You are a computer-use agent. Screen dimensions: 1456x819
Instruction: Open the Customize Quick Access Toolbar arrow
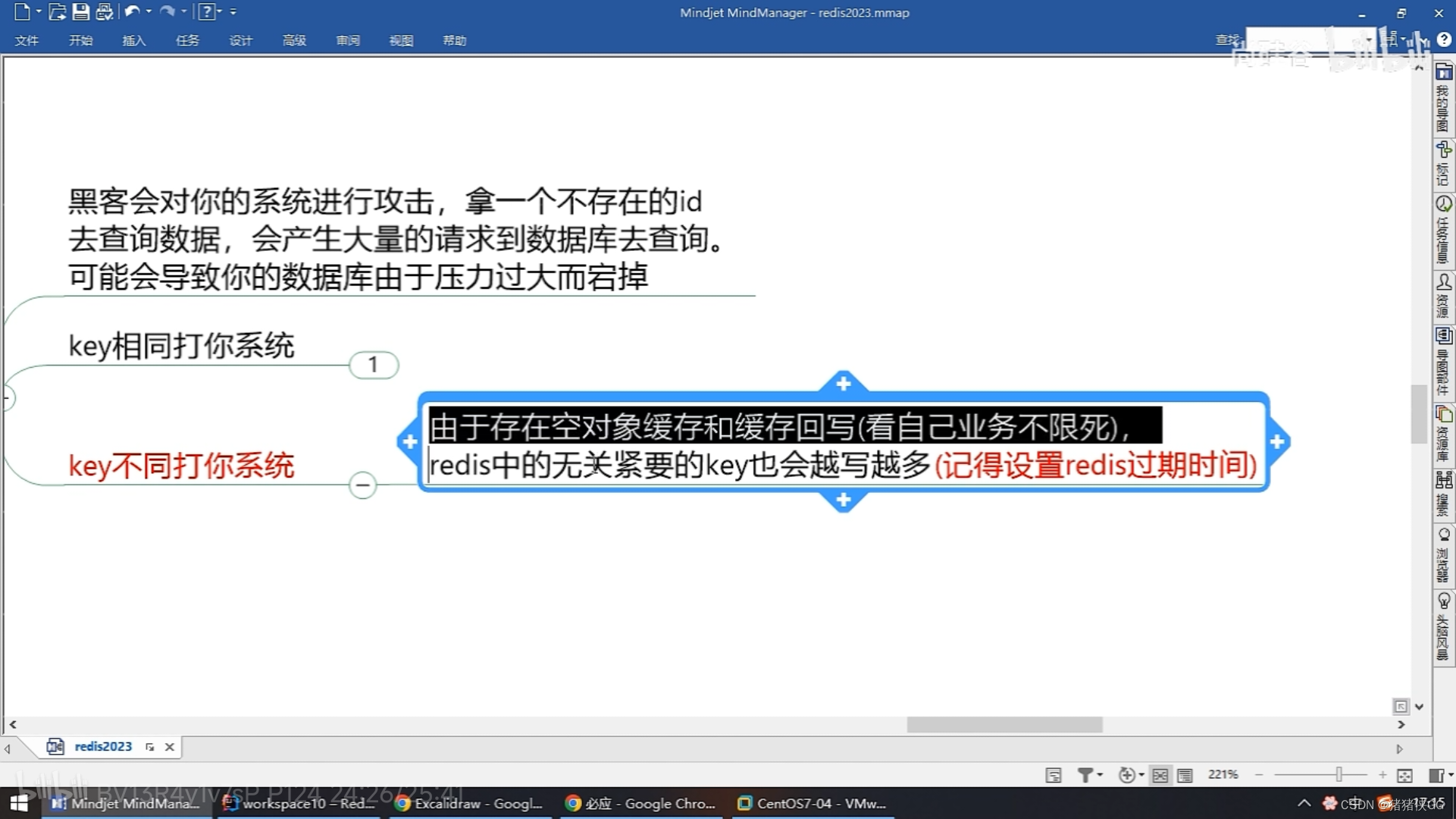[233, 12]
